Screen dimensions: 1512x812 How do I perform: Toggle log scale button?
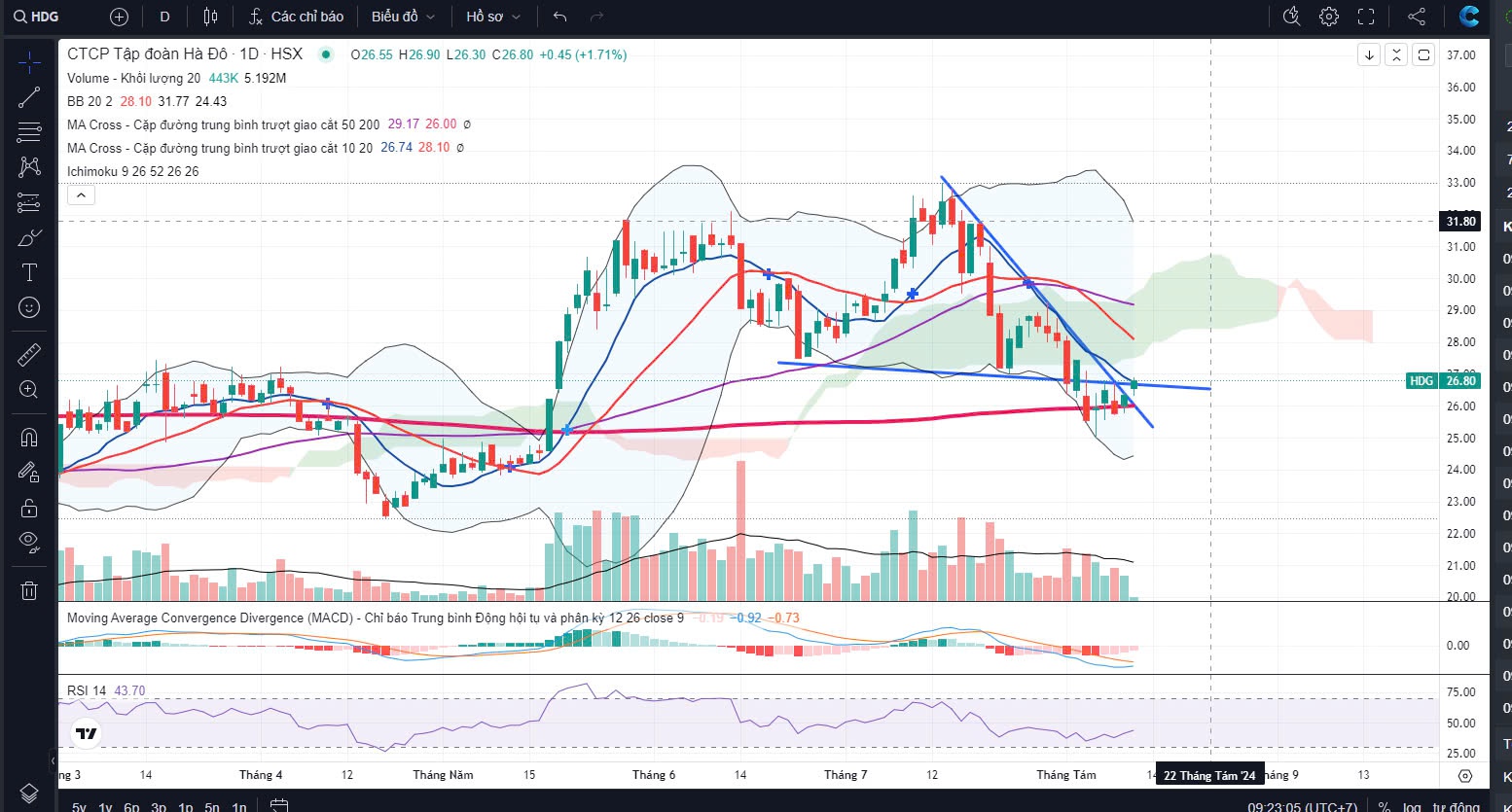tap(1413, 806)
